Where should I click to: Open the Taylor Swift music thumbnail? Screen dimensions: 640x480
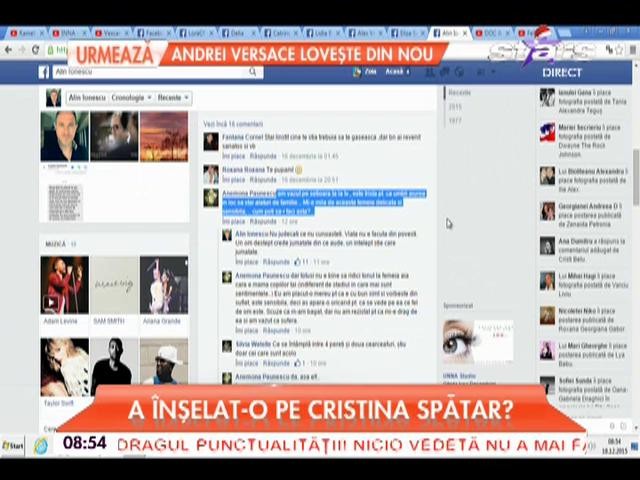pyautogui.click(x=64, y=367)
